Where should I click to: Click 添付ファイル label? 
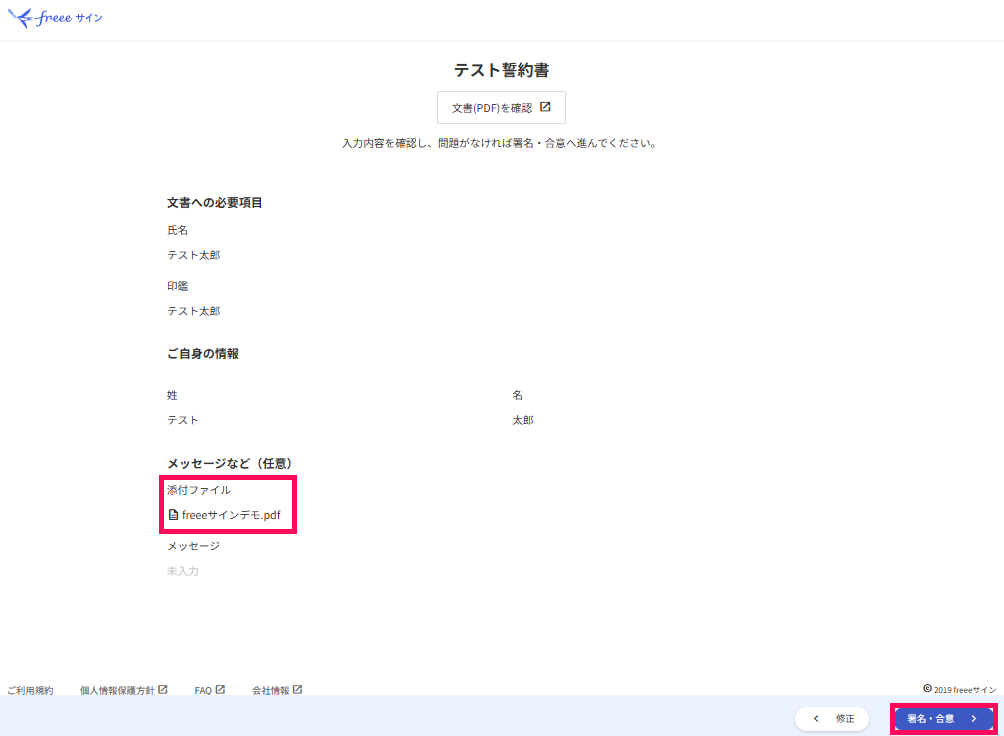(x=198, y=490)
